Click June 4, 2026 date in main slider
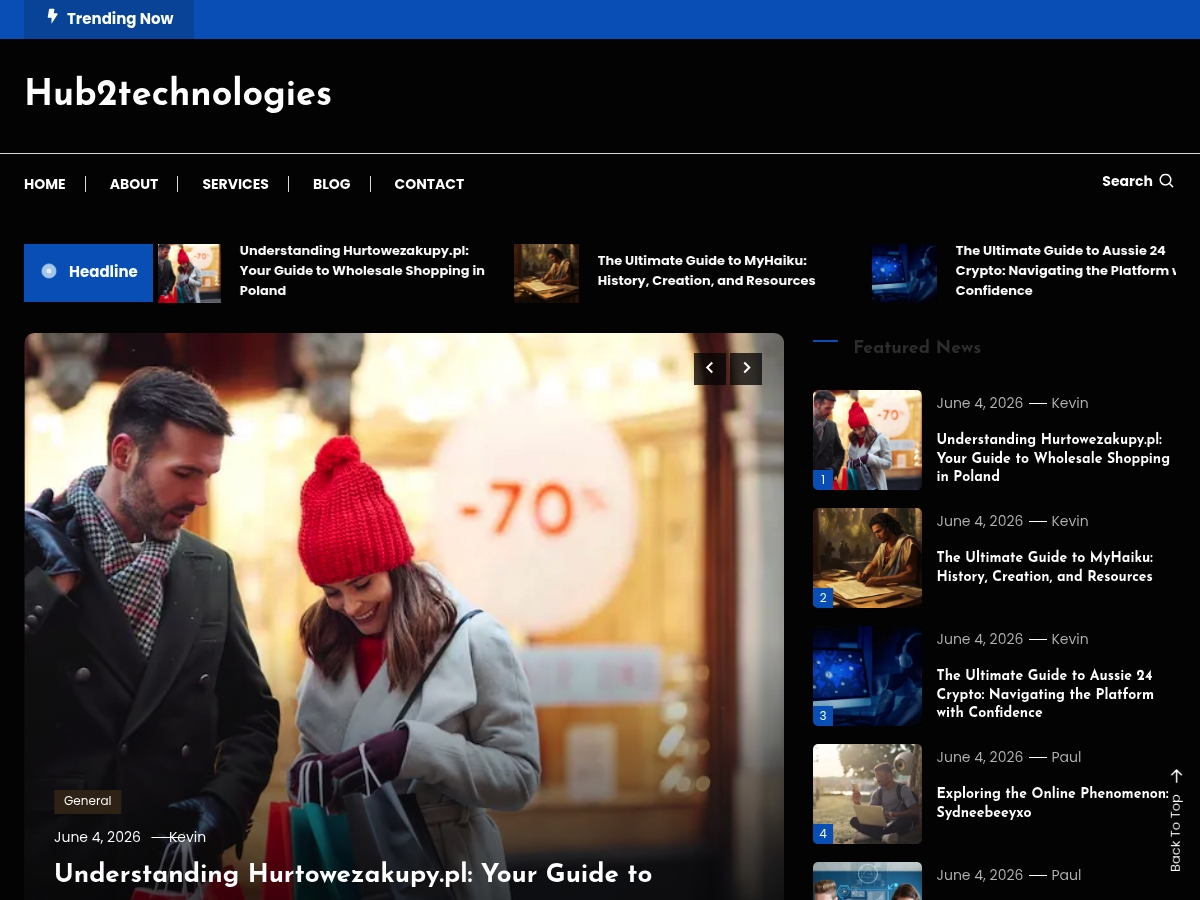Screen dimensions: 1200x900 98,837
